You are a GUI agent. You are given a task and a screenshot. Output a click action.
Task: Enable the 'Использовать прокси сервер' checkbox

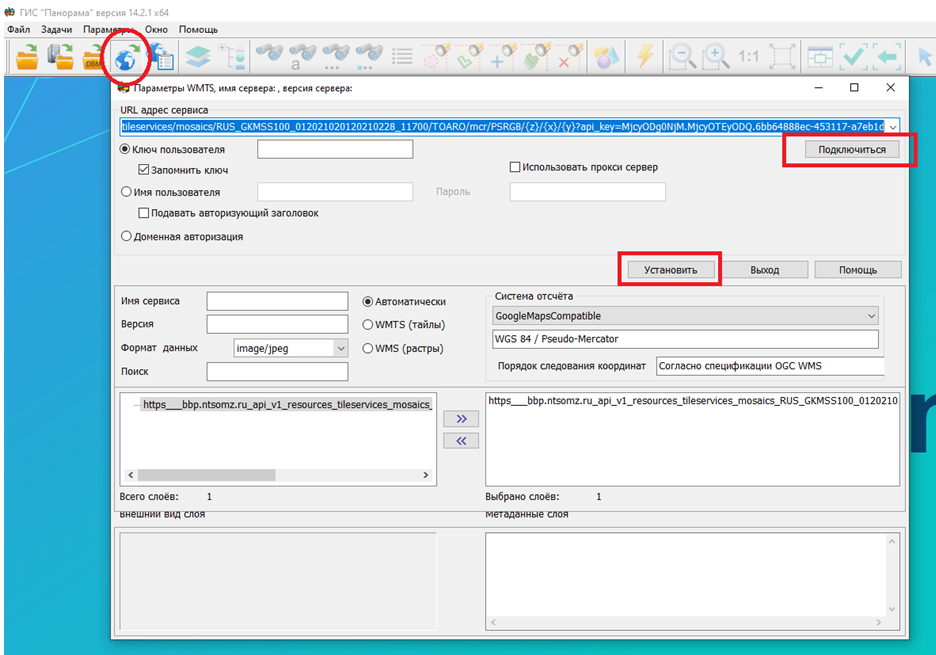[x=515, y=167]
